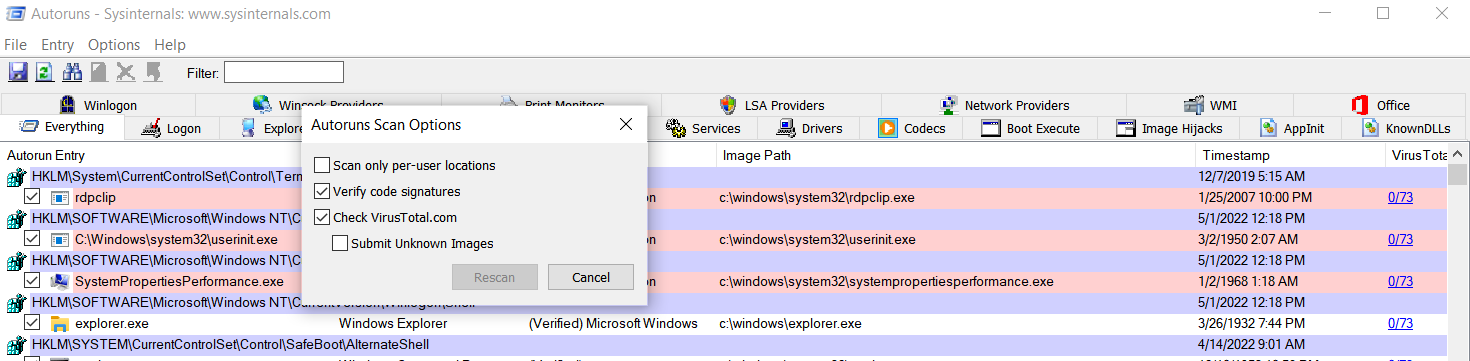
Task: Uncheck the rdpclip autorun entry
Action: (x=32, y=197)
